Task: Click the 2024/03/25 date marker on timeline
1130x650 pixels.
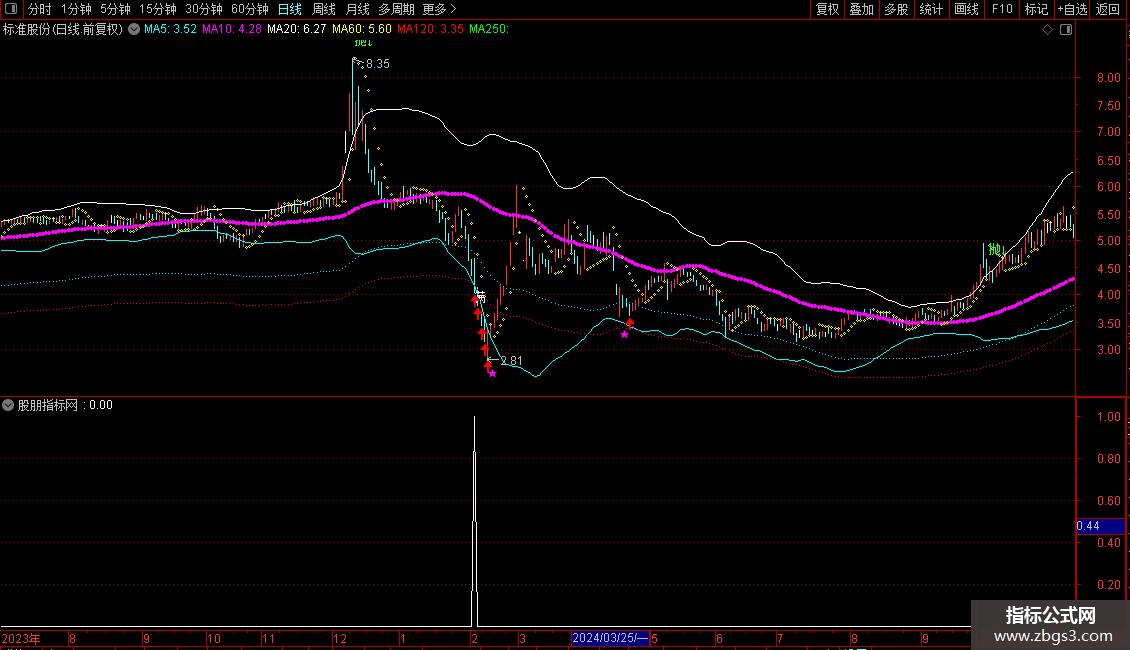Action: click(610, 638)
